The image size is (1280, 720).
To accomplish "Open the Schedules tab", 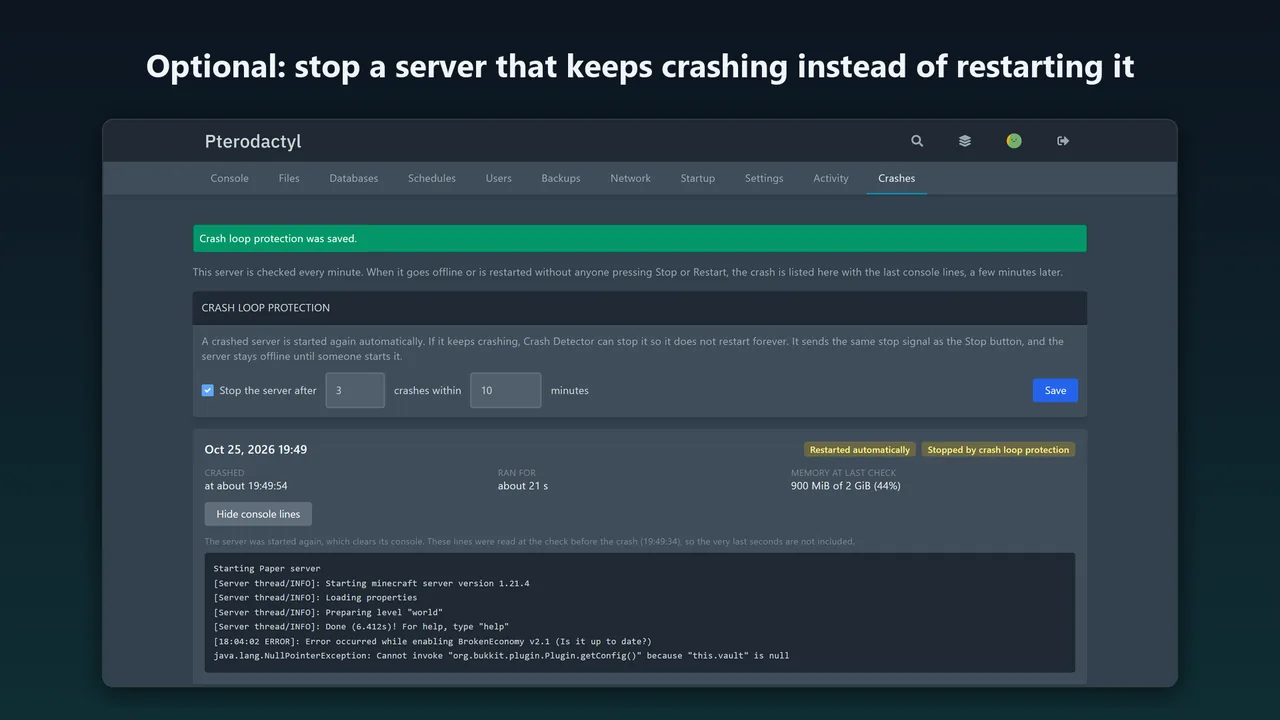I will point(432,178).
